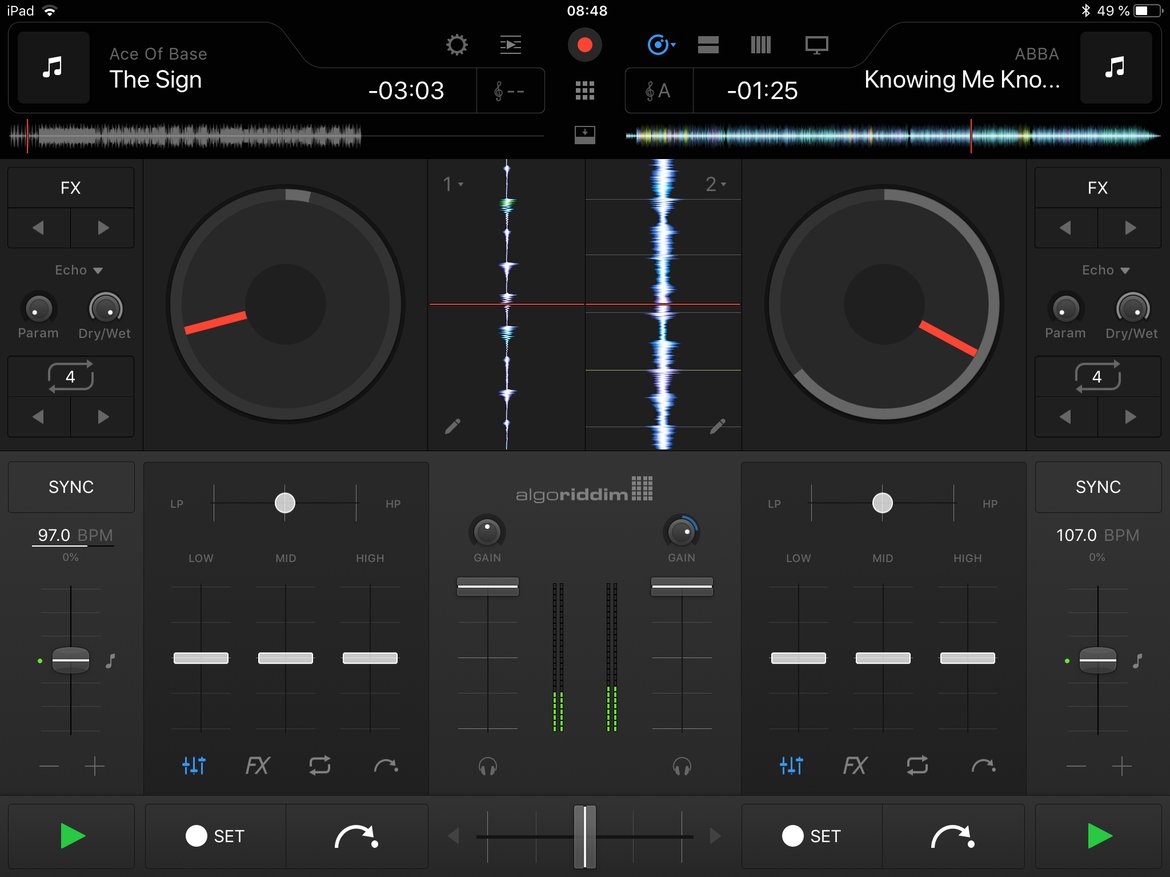Enable SYNC on the right deck
Screen dimensions: 1170x877
(x=1098, y=487)
